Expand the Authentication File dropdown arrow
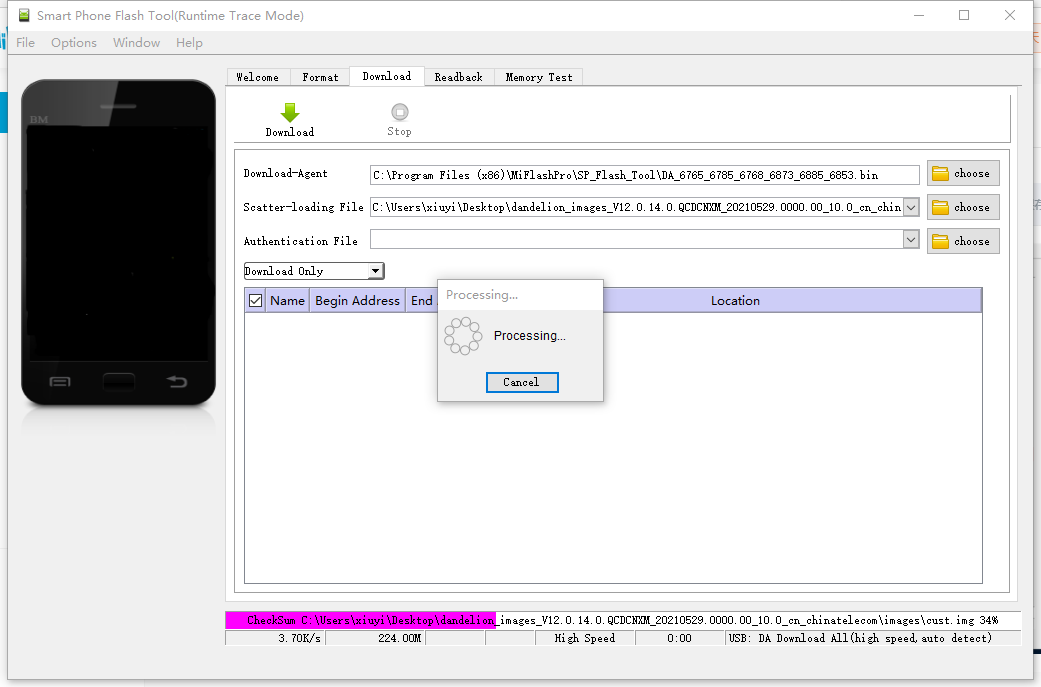1041x687 pixels. point(911,239)
